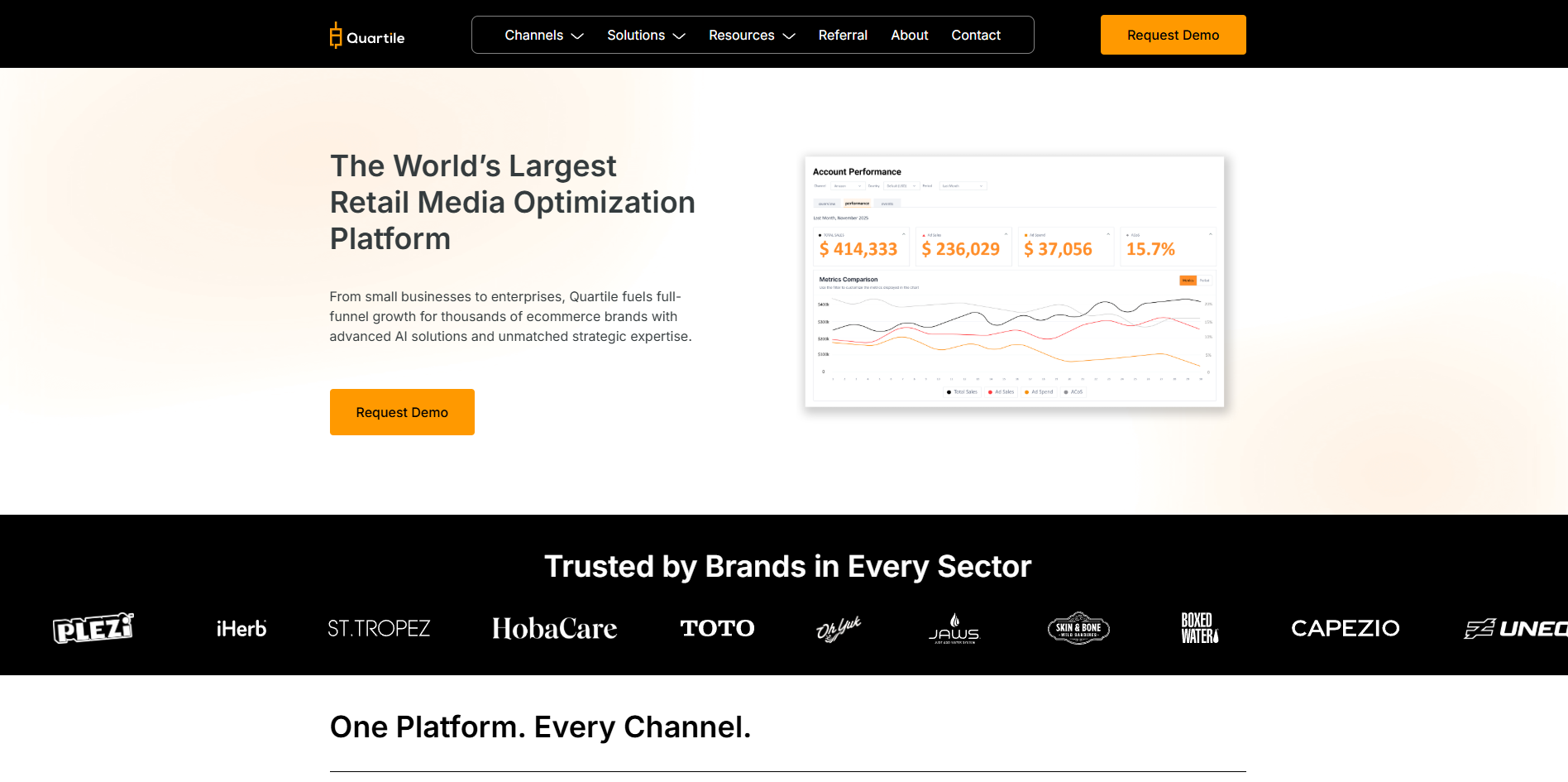
Task: Click the $ 37,056 ad spend value
Action: (x=1058, y=249)
